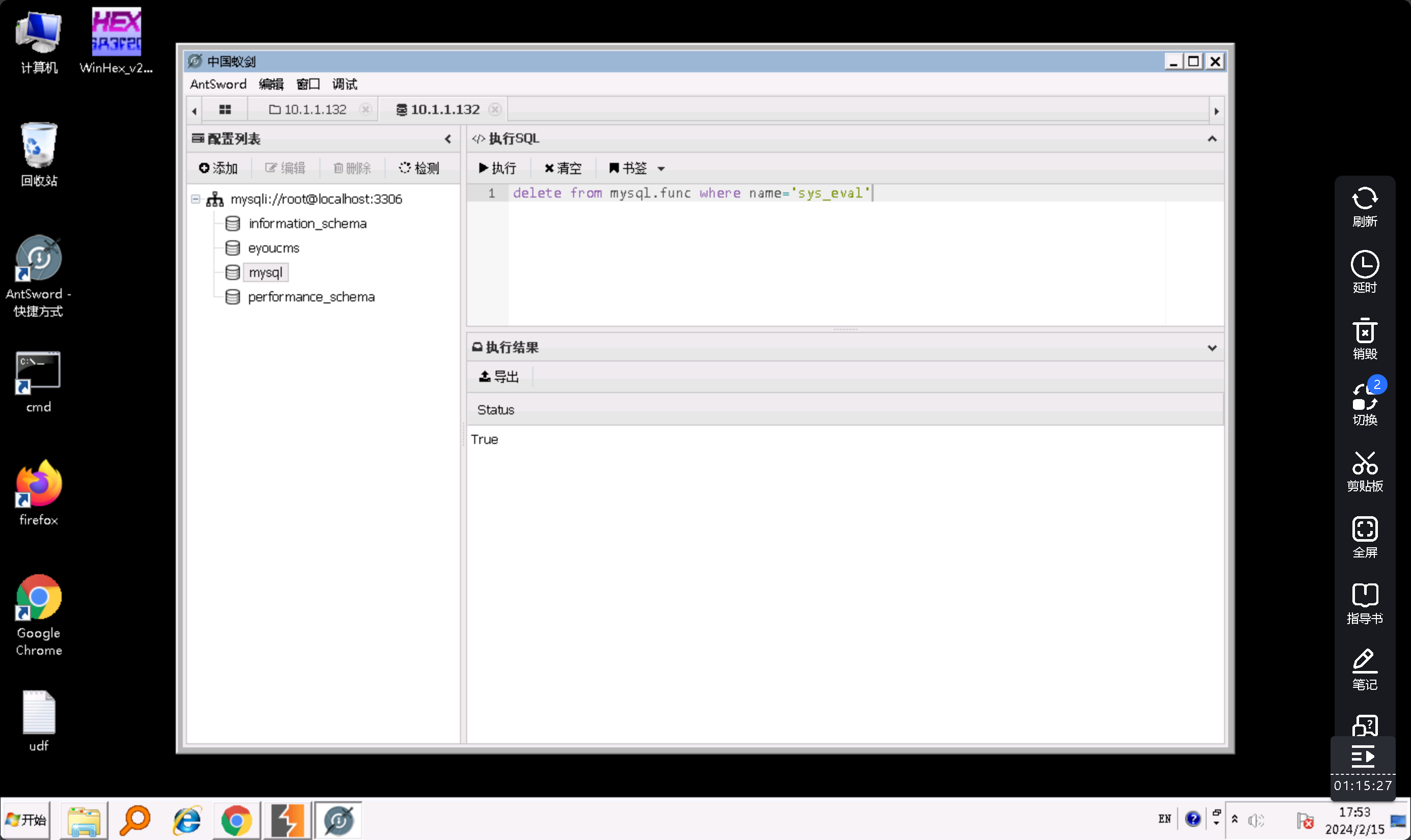Collapse the config list panel chevron
1411x840 pixels.
(x=448, y=138)
